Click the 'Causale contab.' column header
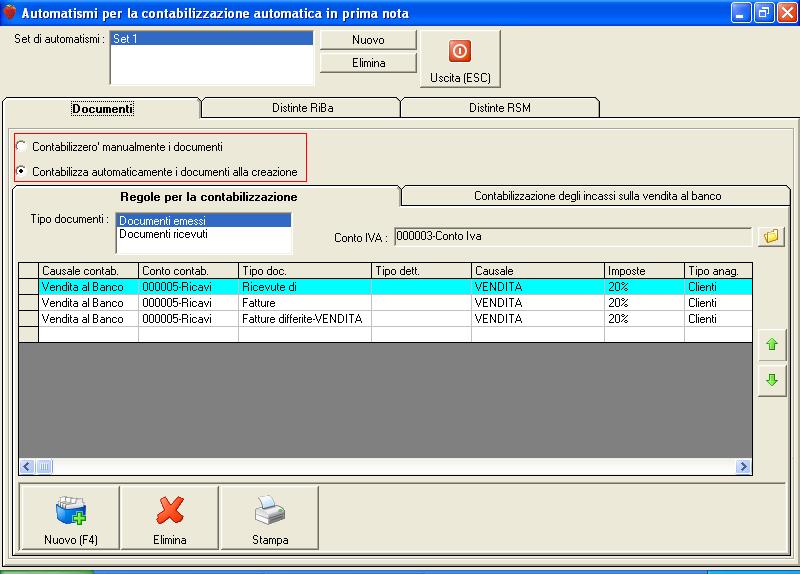 tap(88, 270)
